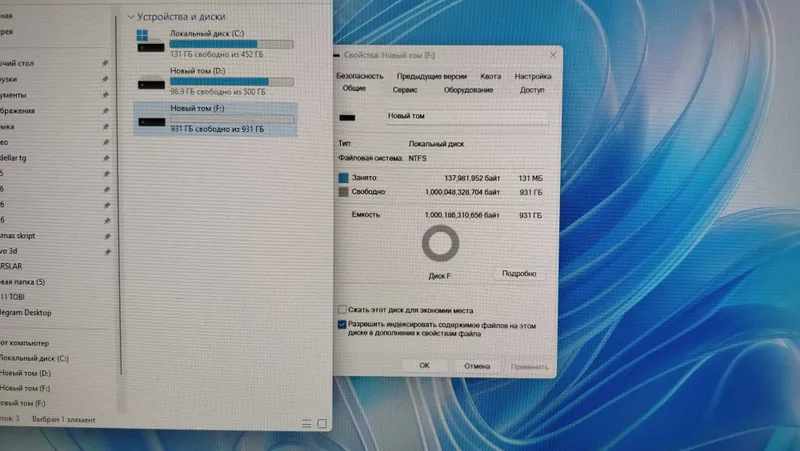Click text 131 ГБ свободно из 452 ГБ
Screen dimensions: 800x451
pos(217,54)
